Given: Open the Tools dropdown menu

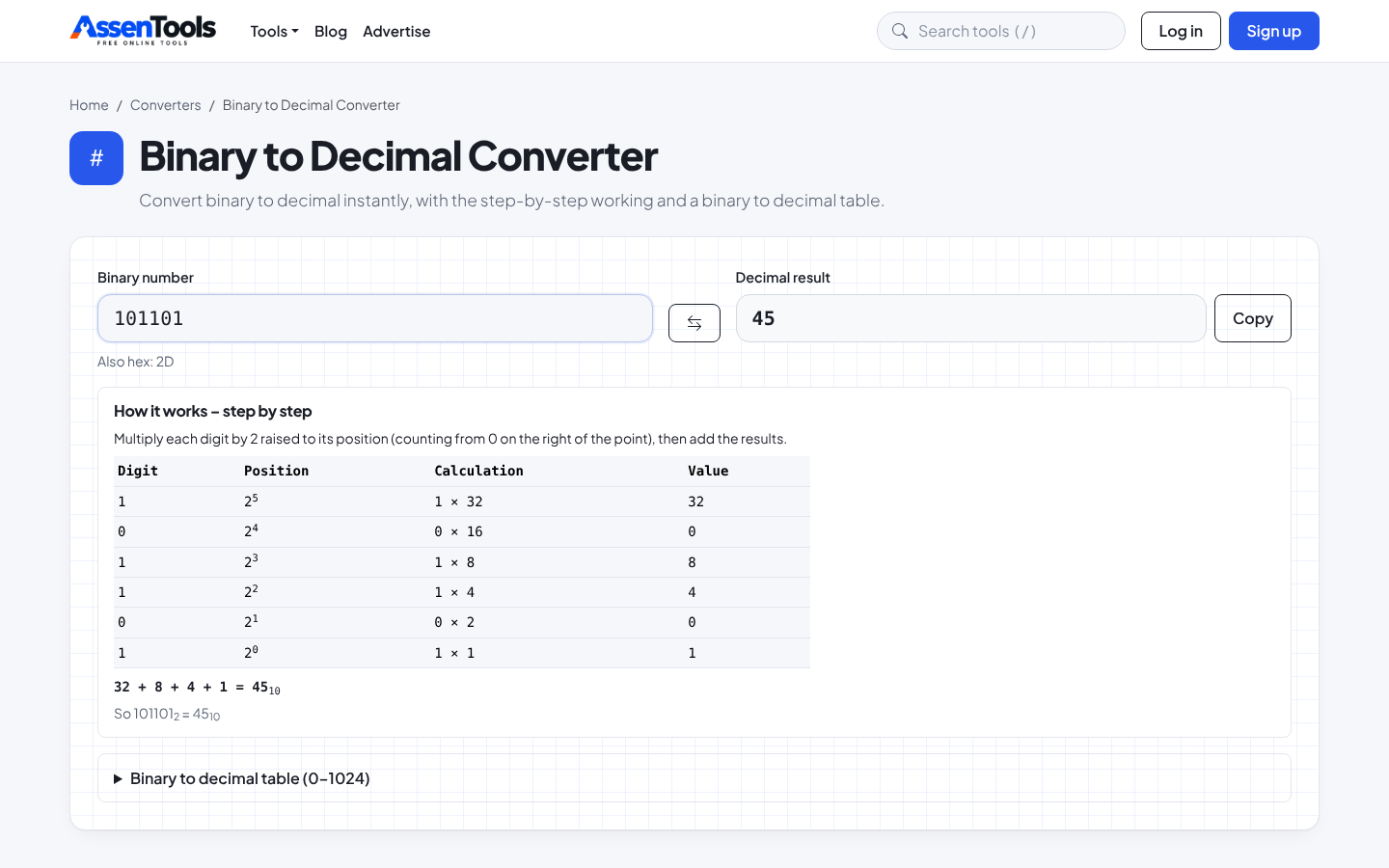Looking at the screenshot, I should point(274,31).
